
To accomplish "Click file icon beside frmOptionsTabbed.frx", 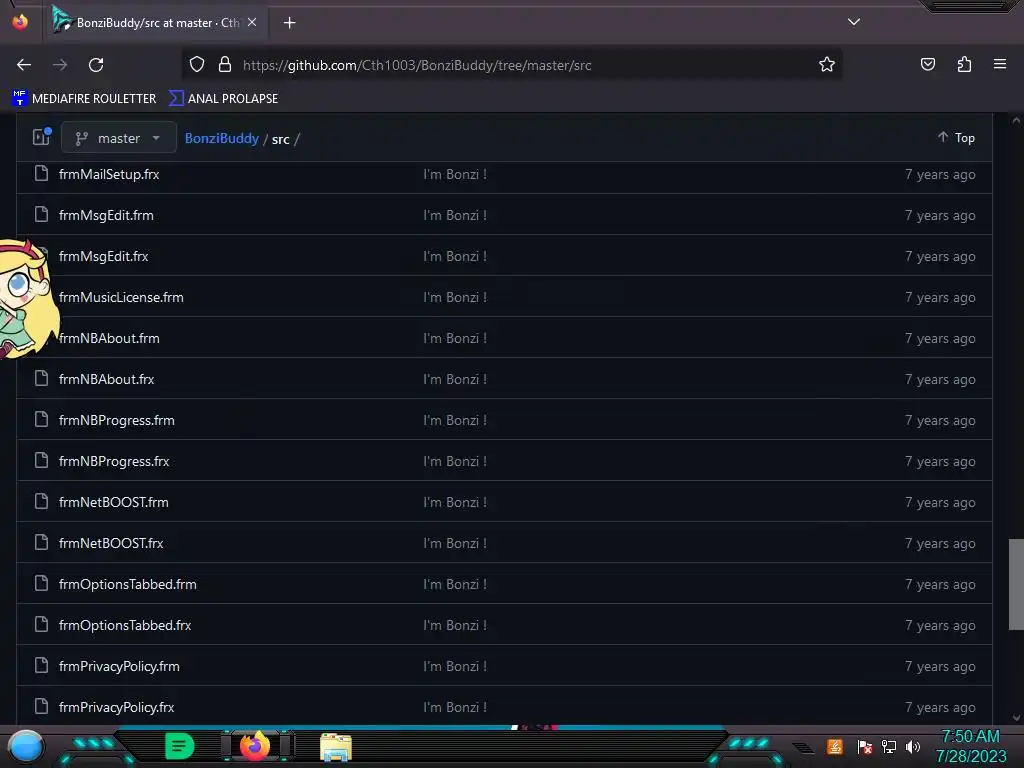I will click(x=41, y=624).
